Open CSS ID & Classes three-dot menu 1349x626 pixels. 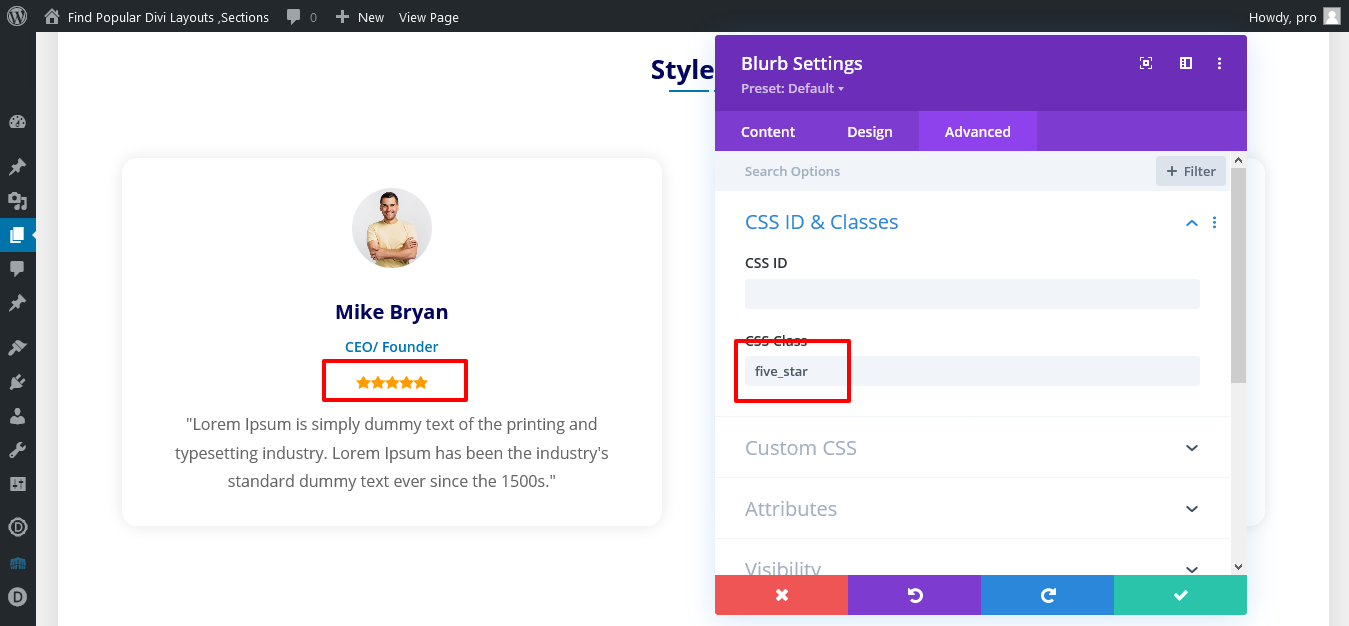[x=1215, y=223]
